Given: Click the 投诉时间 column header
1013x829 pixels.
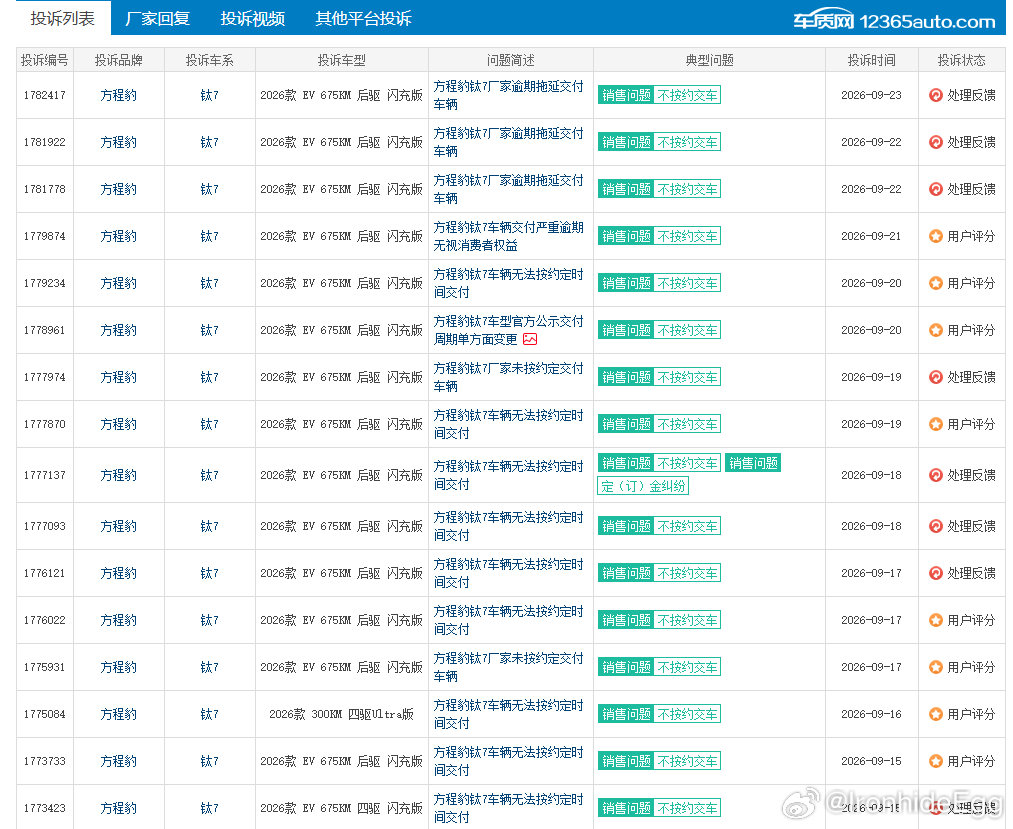Looking at the screenshot, I should click(872, 60).
